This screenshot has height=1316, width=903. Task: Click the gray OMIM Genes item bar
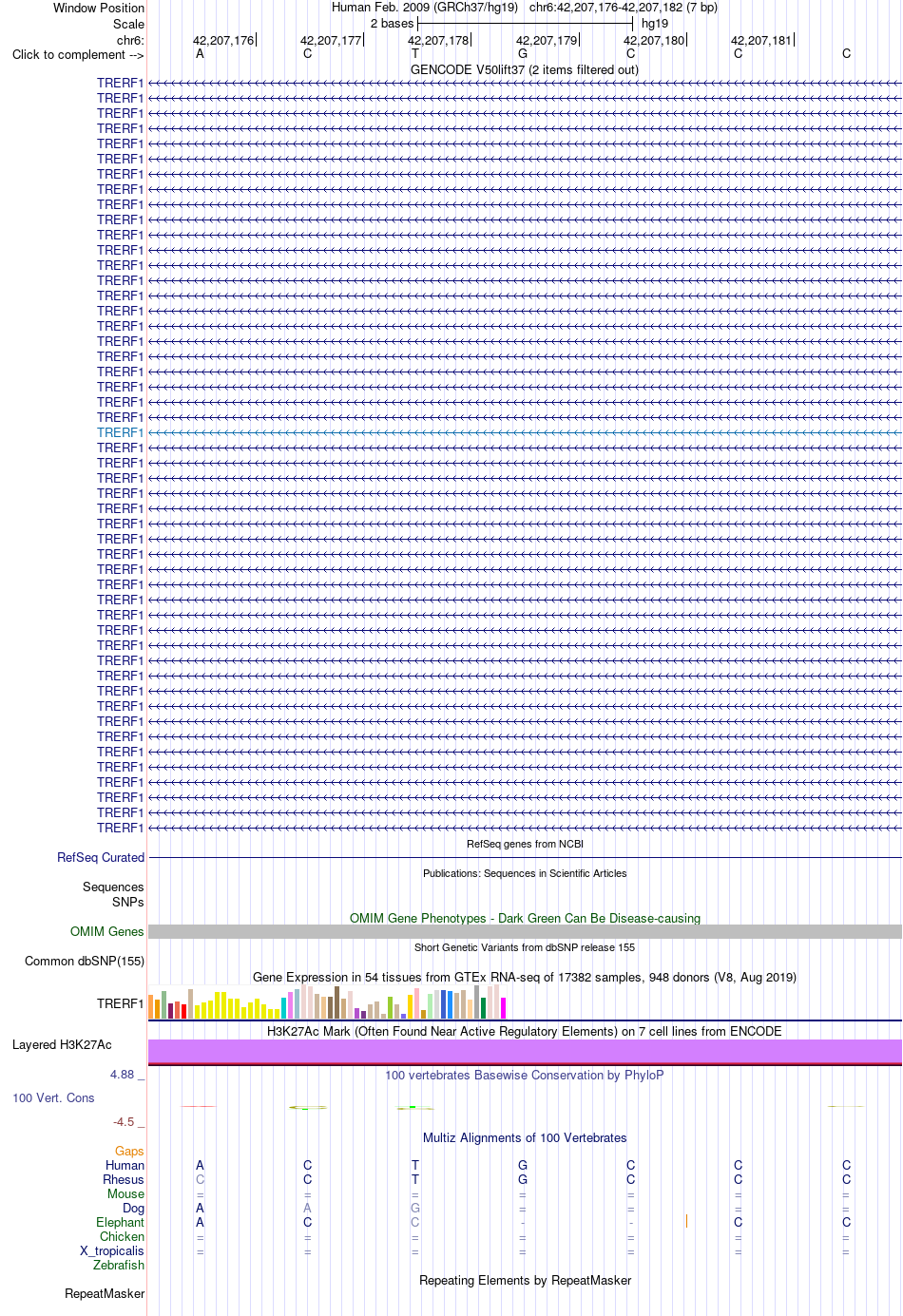coord(525,931)
